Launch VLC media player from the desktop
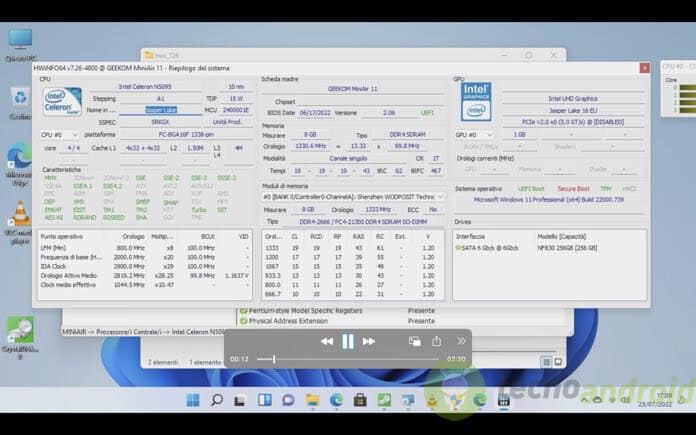This screenshot has height=435, width=696. (20, 214)
